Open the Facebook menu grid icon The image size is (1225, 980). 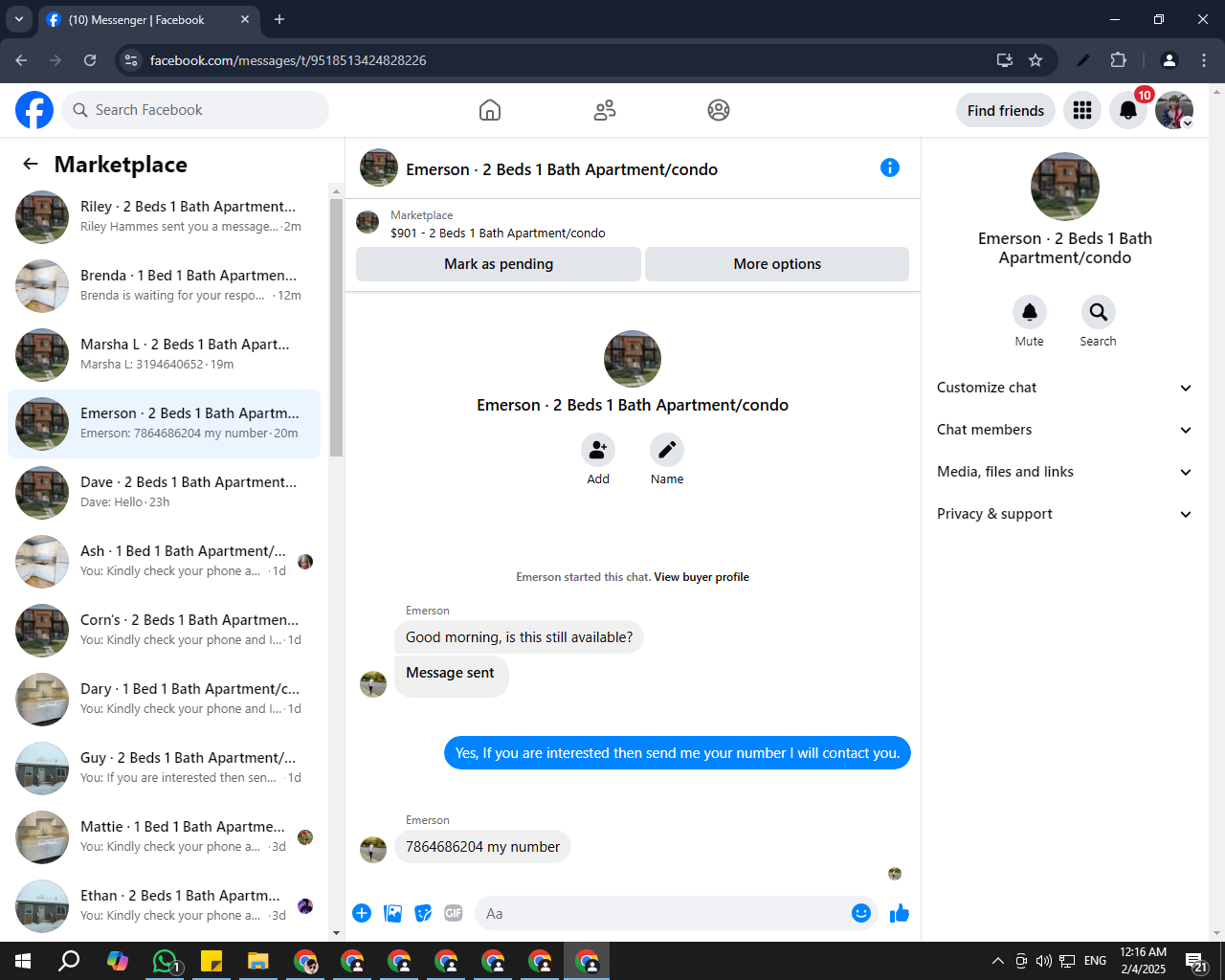pos(1082,110)
